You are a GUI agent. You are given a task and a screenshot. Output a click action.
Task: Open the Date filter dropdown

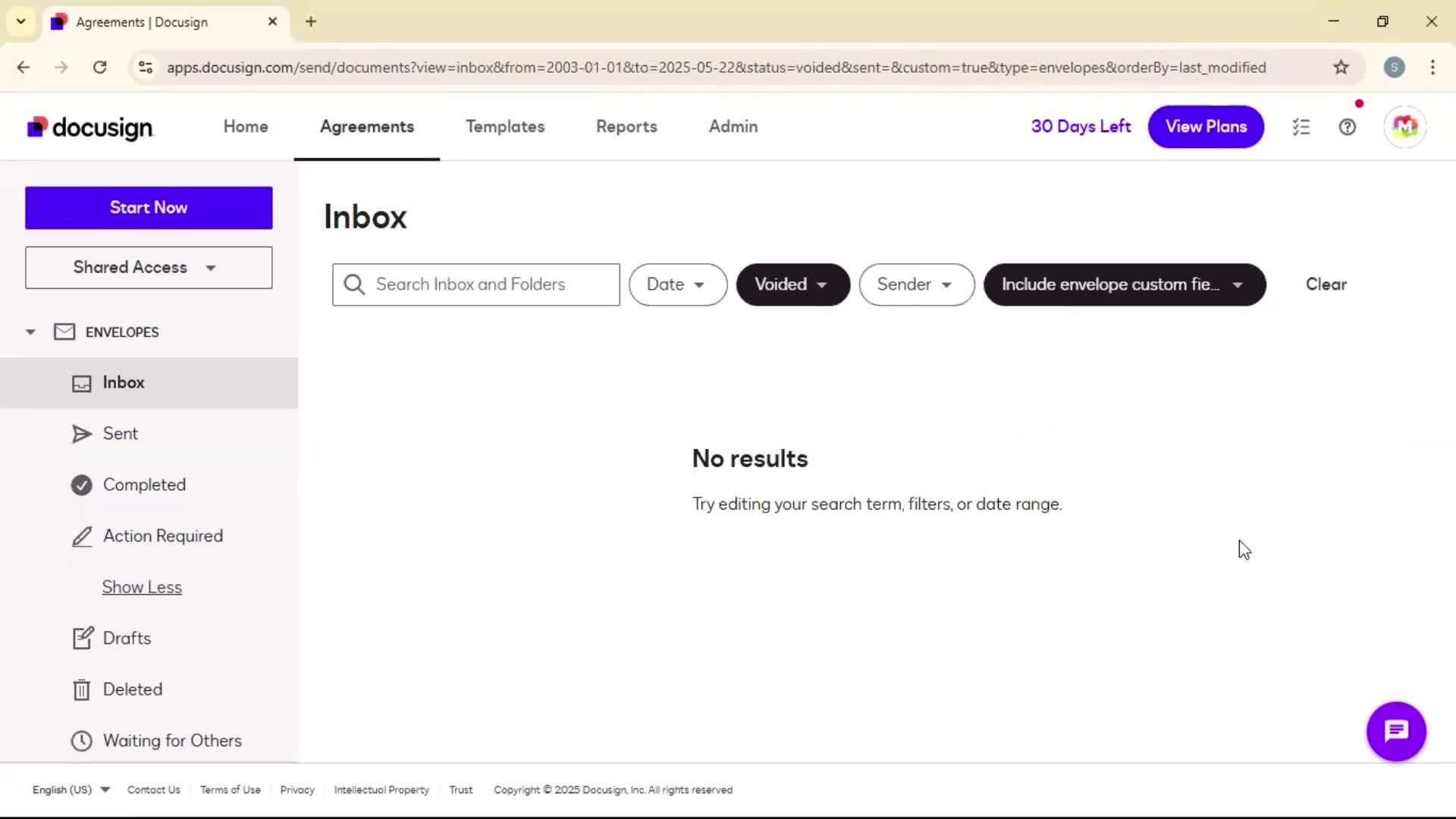pyautogui.click(x=678, y=284)
